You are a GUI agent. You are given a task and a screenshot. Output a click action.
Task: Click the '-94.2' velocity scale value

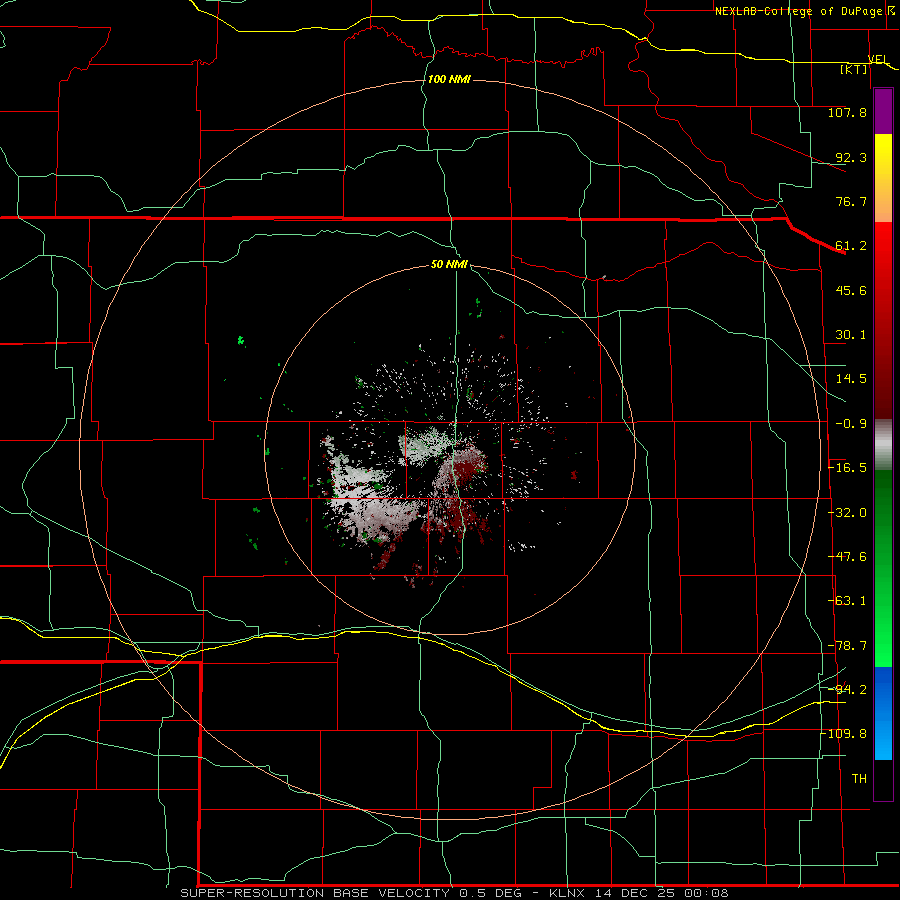coord(847,690)
